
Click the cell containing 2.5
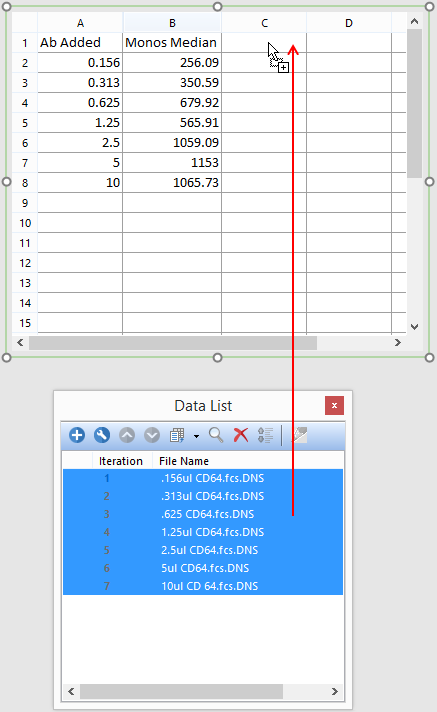80,143
